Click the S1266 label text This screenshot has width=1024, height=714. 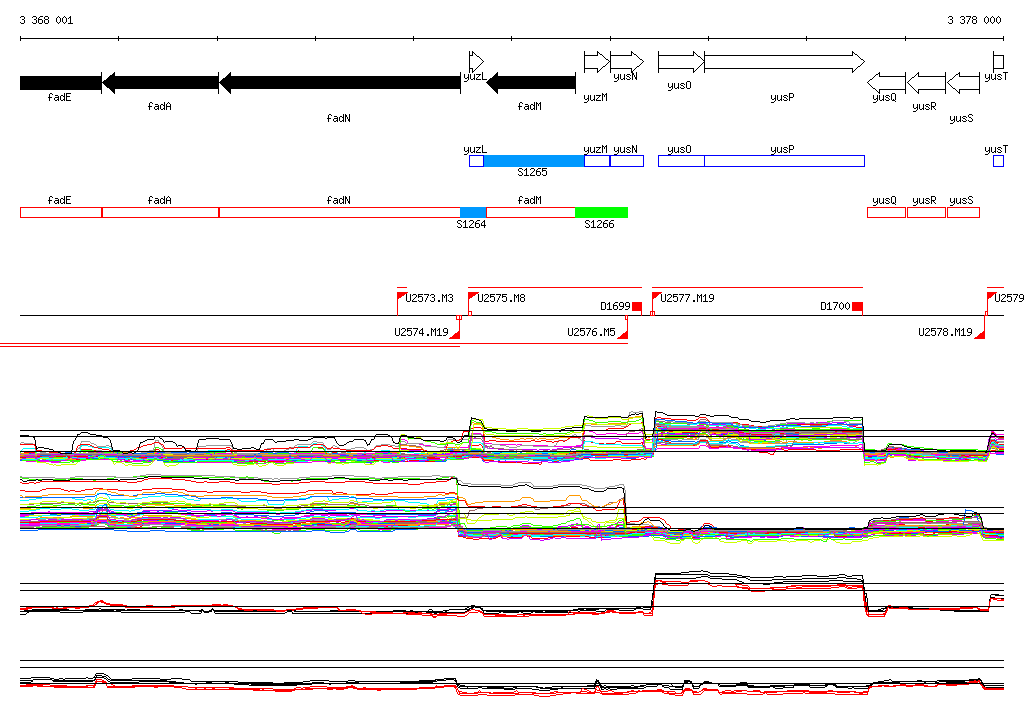pos(599,224)
